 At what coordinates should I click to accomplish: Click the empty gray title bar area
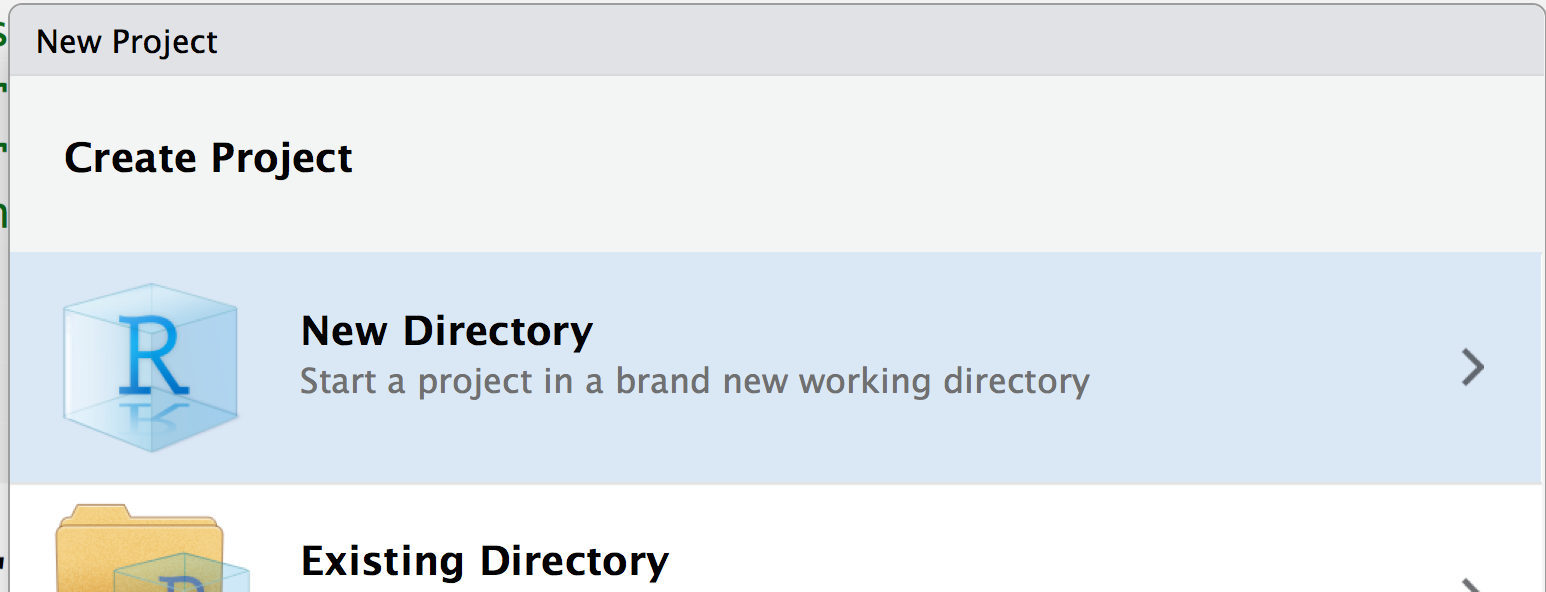coord(850,41)
